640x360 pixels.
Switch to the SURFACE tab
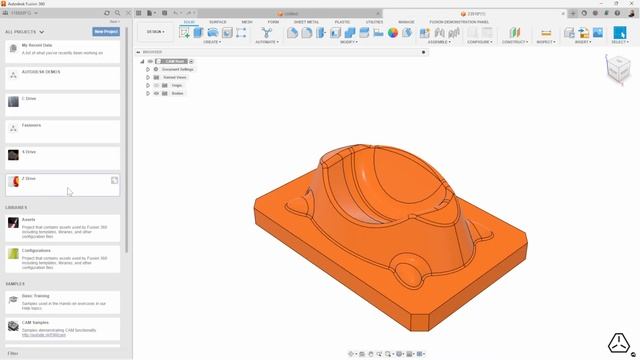pyautogui.click(x=218, y=22)
